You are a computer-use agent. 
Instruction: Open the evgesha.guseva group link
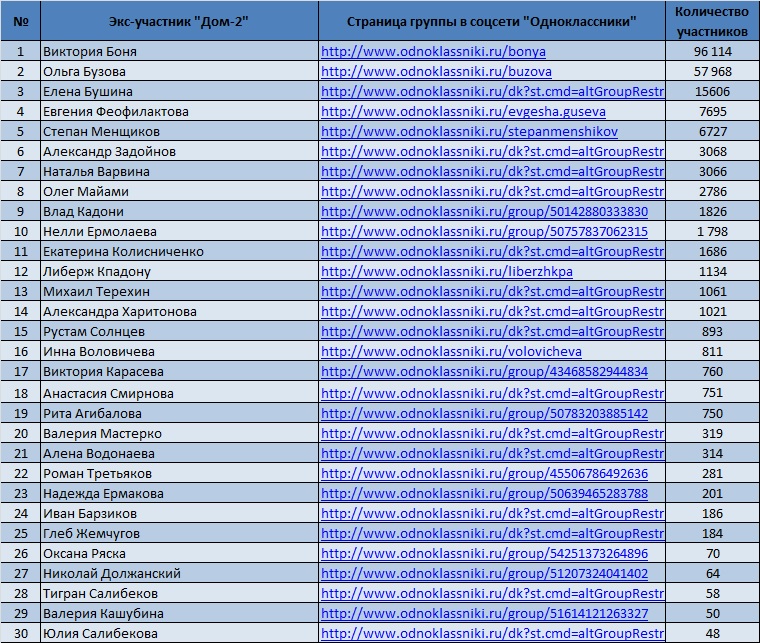[x=463, y=111]
